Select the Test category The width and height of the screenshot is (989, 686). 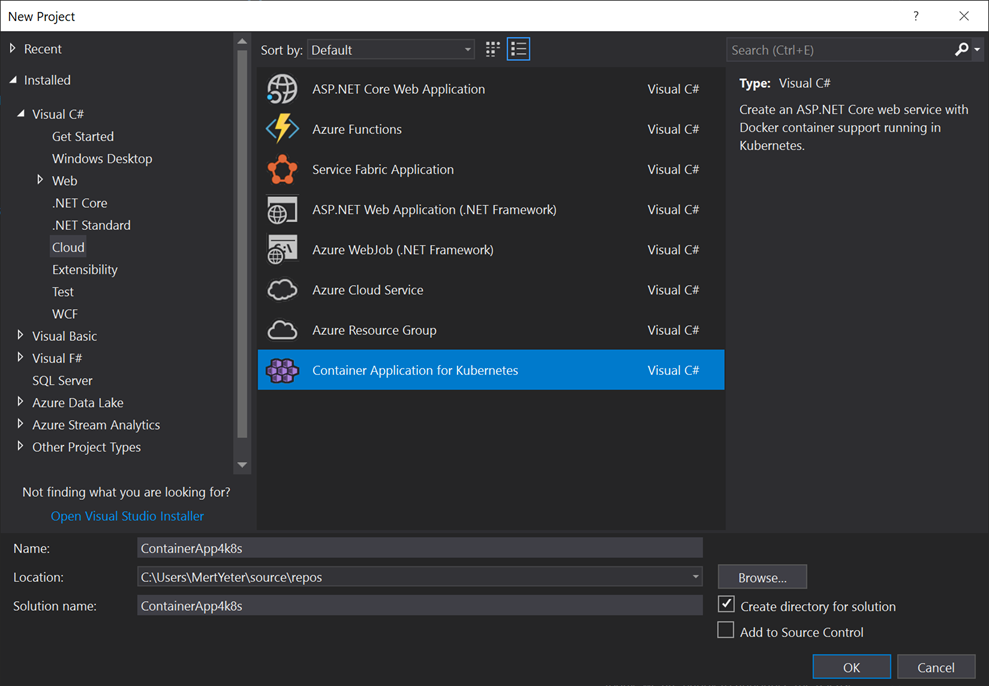pyautogui.click(x=62, y=291)
